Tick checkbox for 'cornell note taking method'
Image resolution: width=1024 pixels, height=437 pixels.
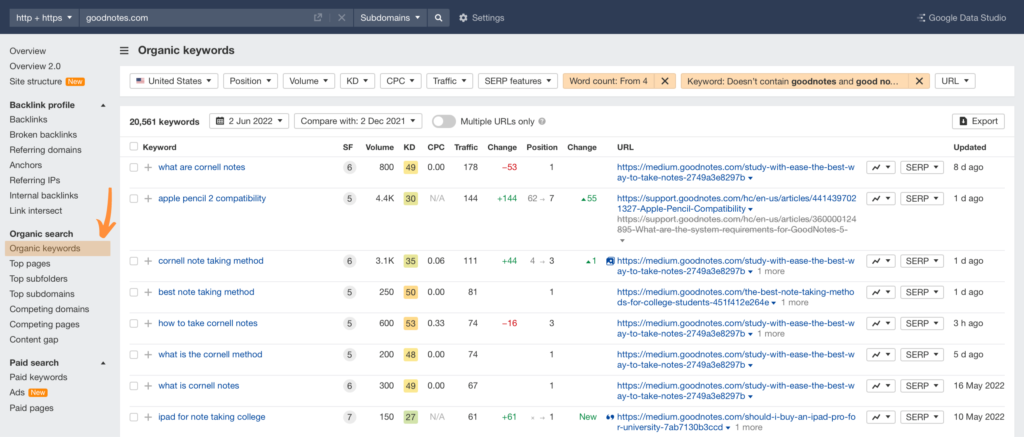point(134,261)
